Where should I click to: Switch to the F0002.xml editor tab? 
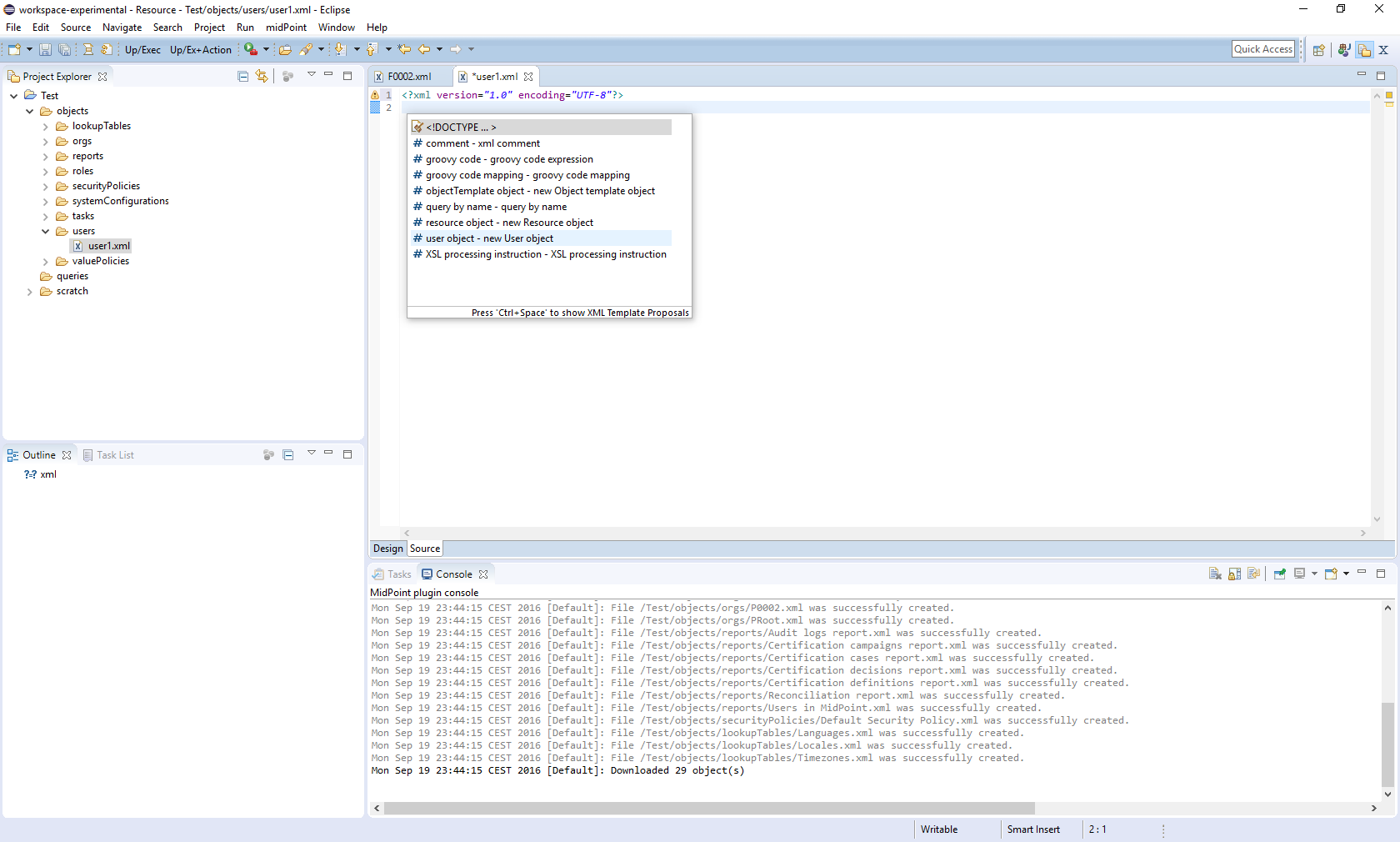[x=409, y=77]
